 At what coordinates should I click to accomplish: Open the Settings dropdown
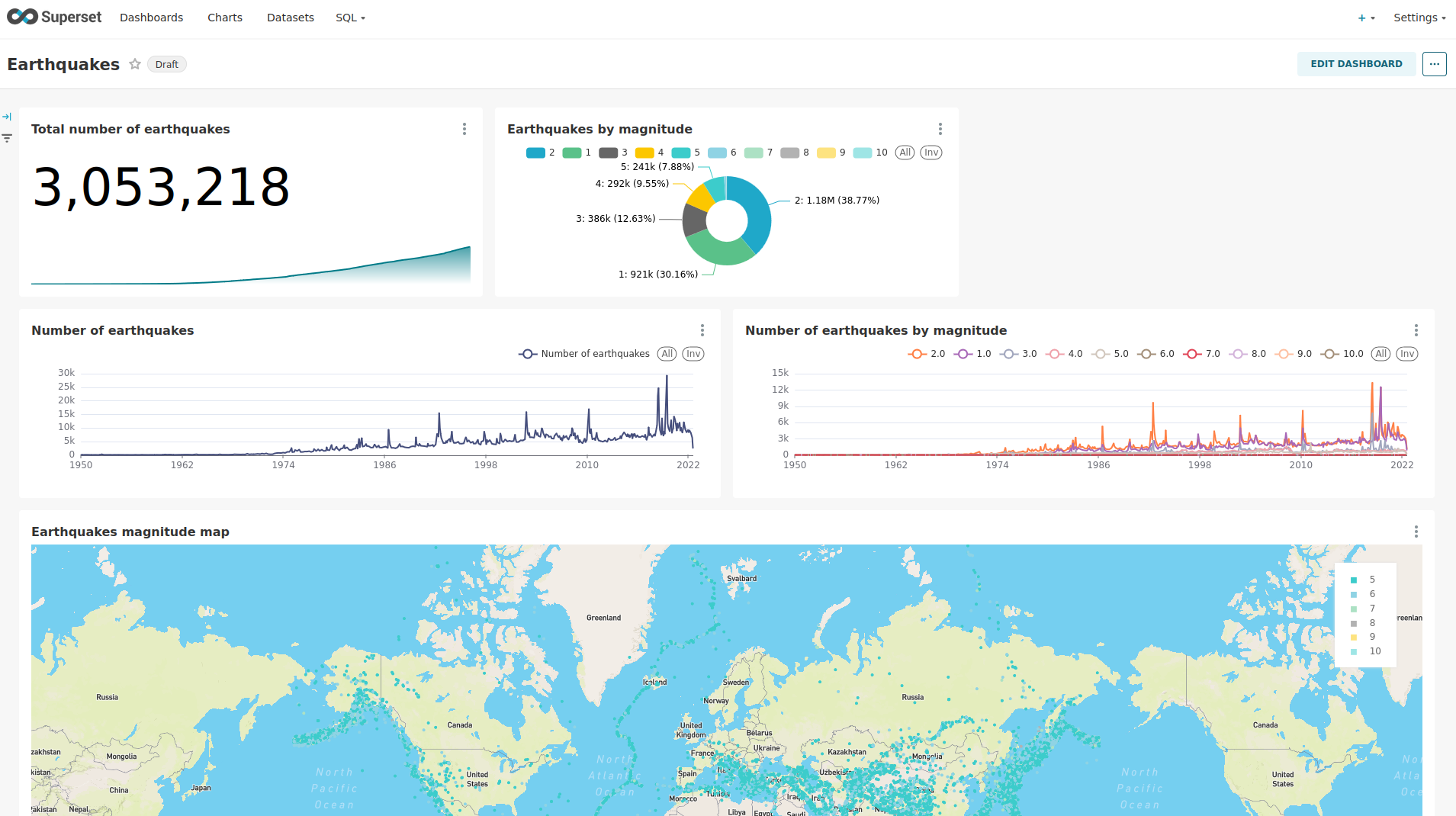point(1419,18)
